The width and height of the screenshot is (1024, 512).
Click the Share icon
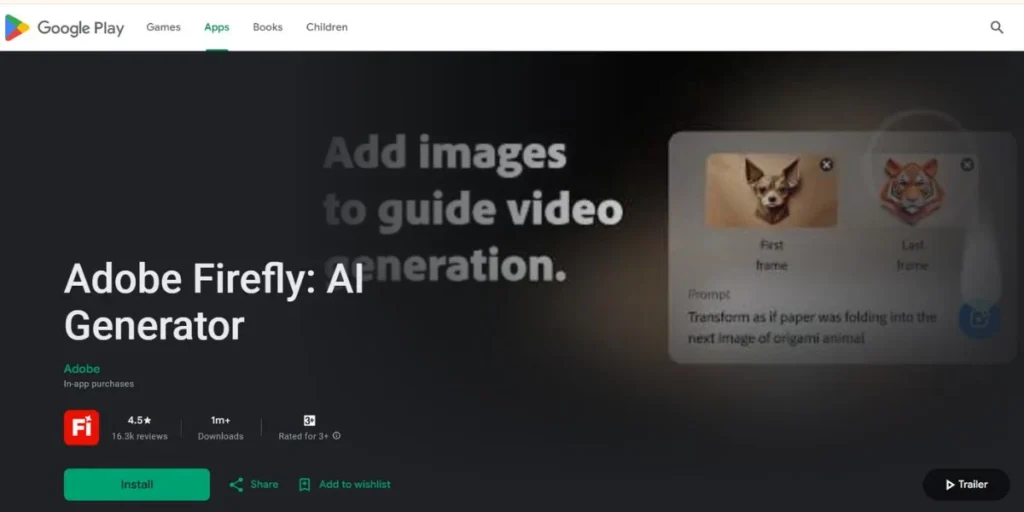coord(236,485)
